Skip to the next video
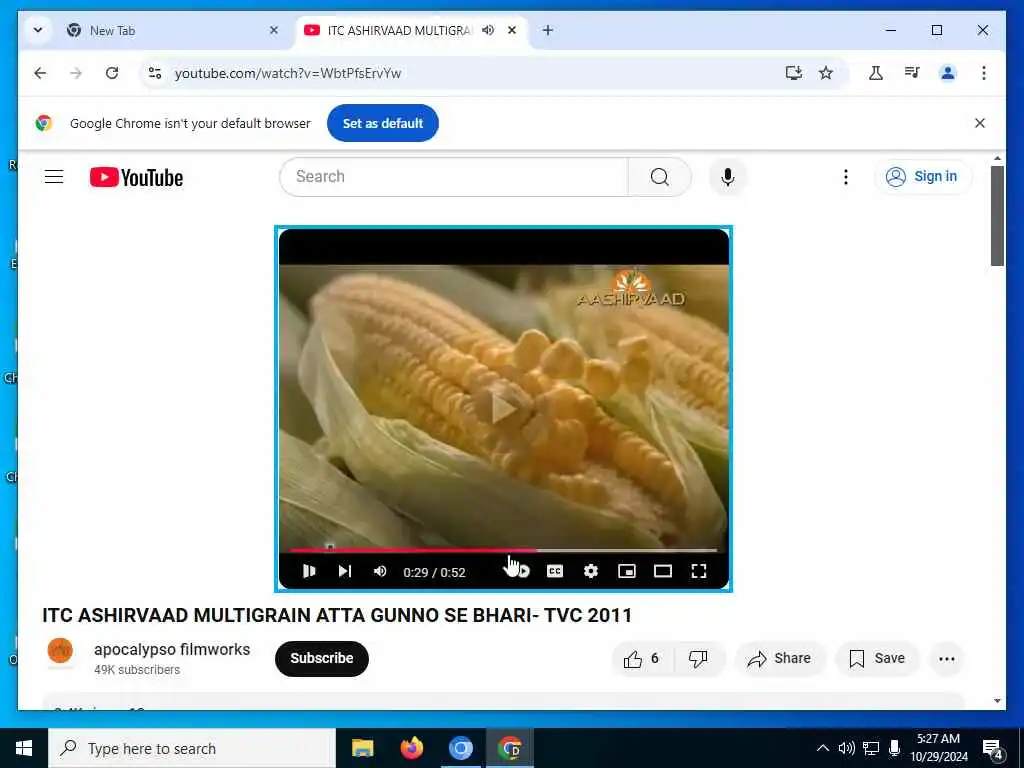1024x768 pixels. pyautogui.click(x=345, y=571)
